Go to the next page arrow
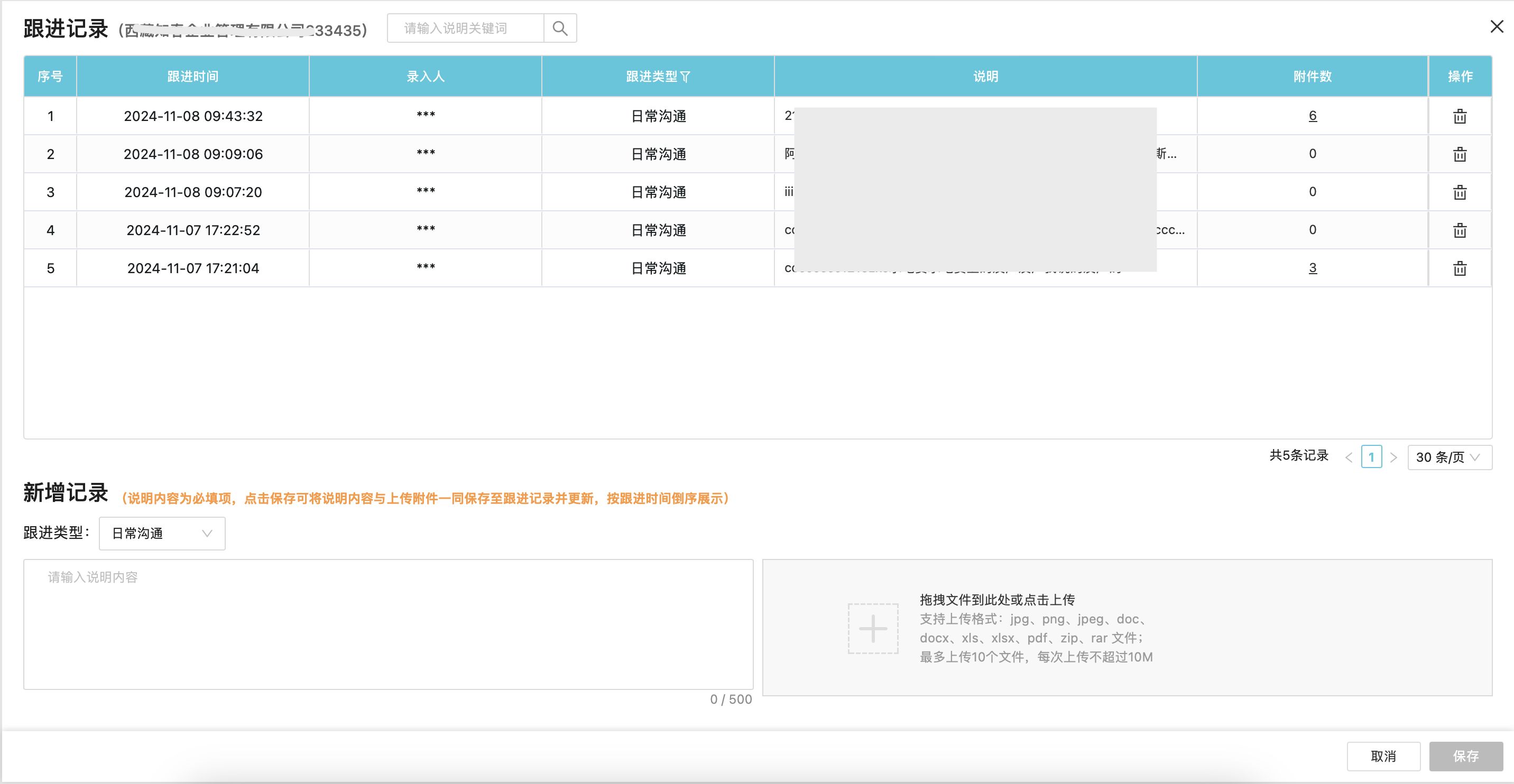Image resolution: width=1514 pixels, height=784 pixels. pos(1393,458)
